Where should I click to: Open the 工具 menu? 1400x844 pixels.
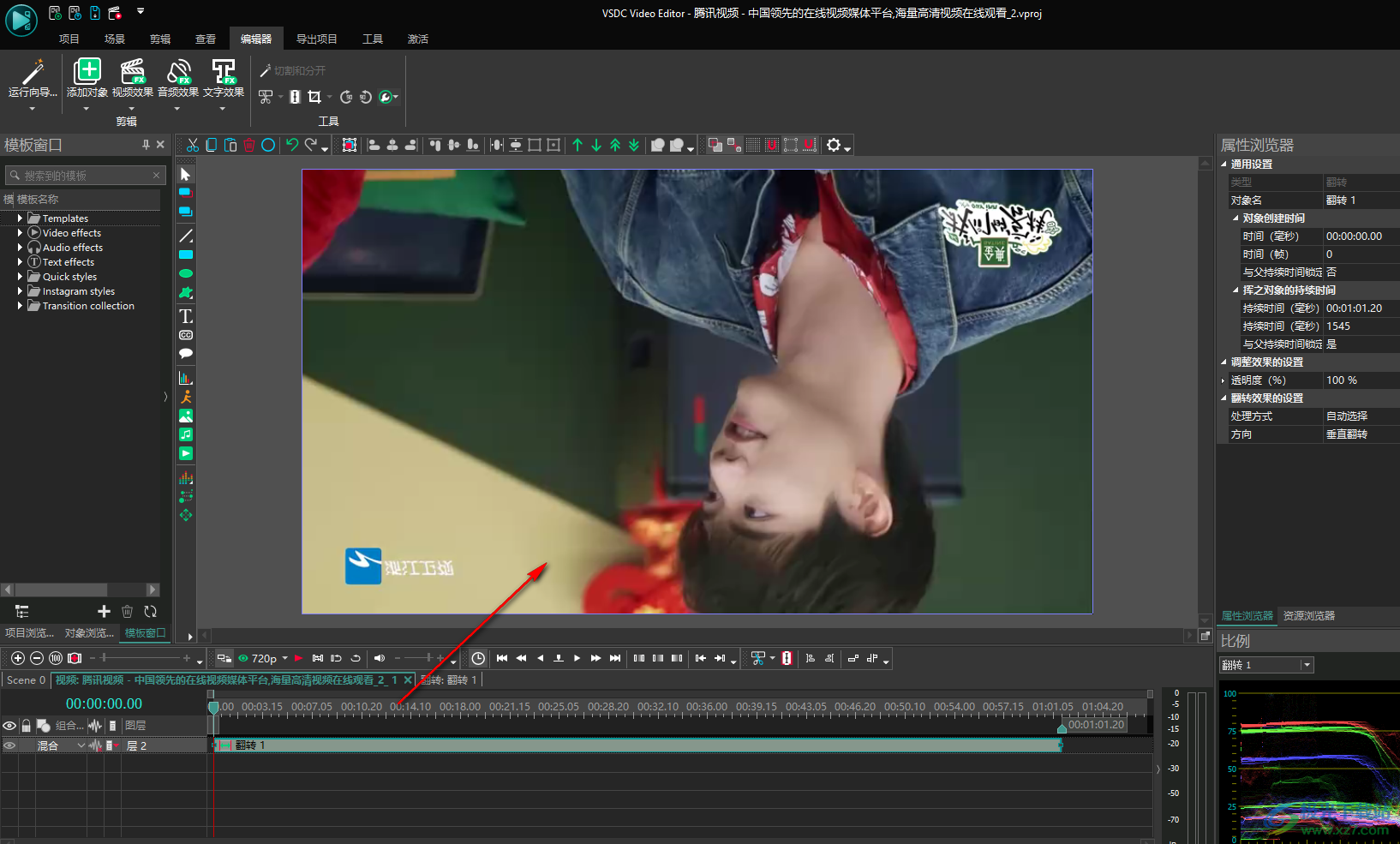click(373, 39)
